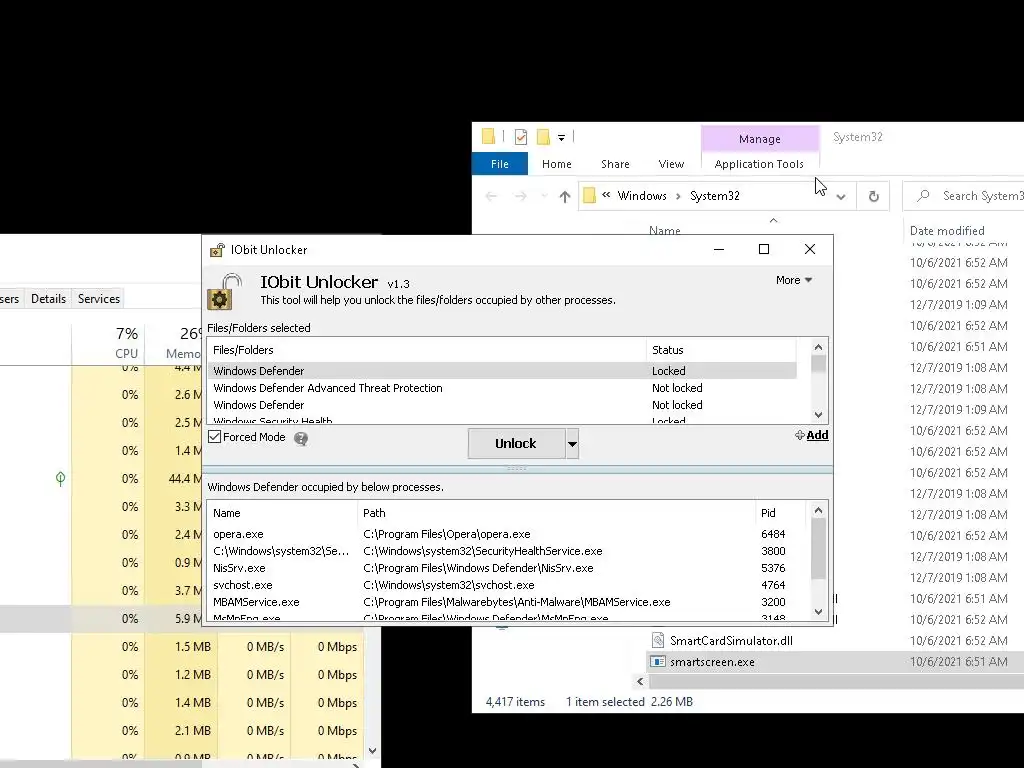The image size is (1024, 768).
Task: Sort Explorer by Date modified column
Action: pyautogui.click(x=947, y=231)
